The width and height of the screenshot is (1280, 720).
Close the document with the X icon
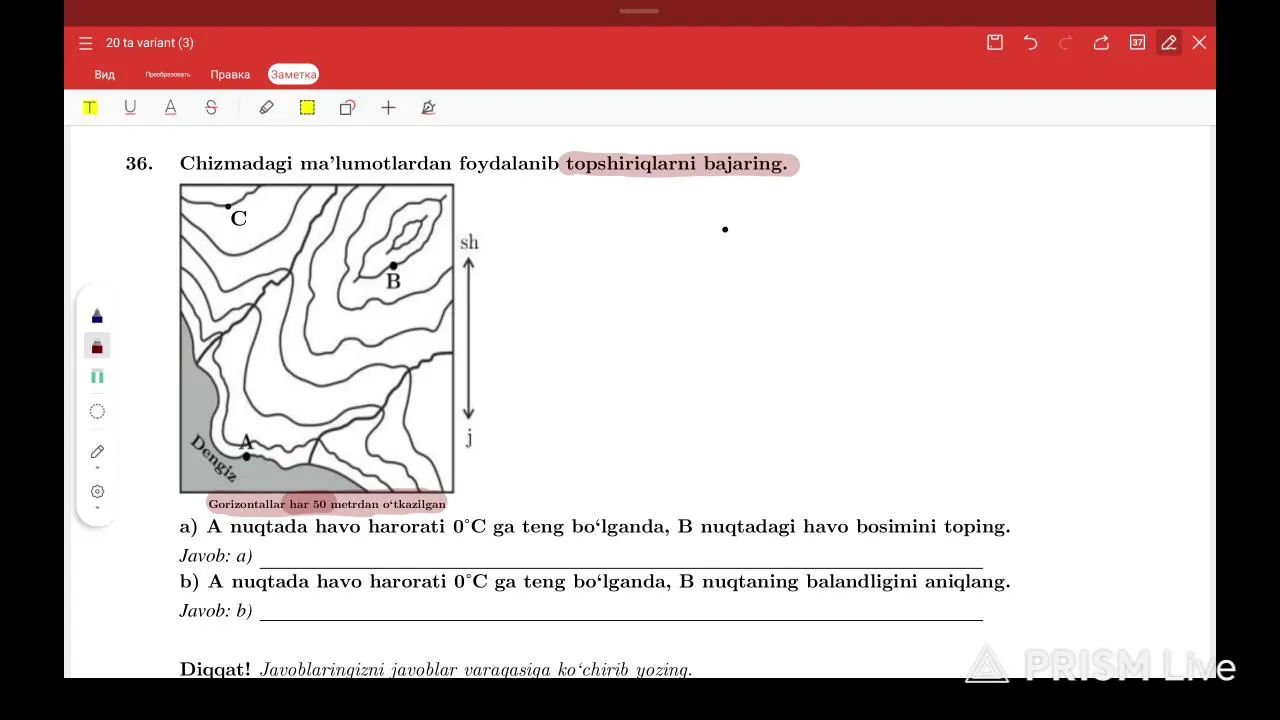coord(1200,42)
